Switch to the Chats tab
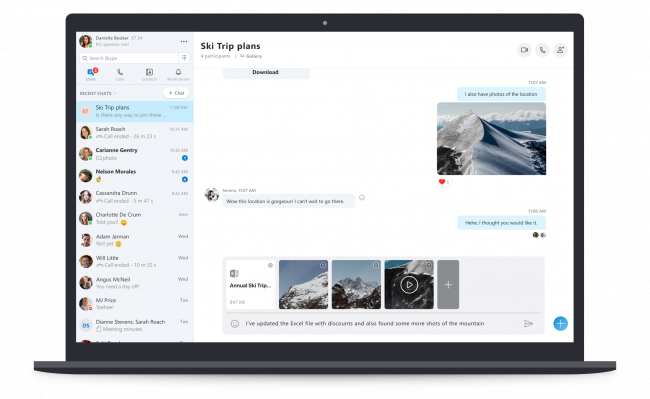Image resolution: width=650 pixels, height=399 pixels. click(x=91, y=75)
